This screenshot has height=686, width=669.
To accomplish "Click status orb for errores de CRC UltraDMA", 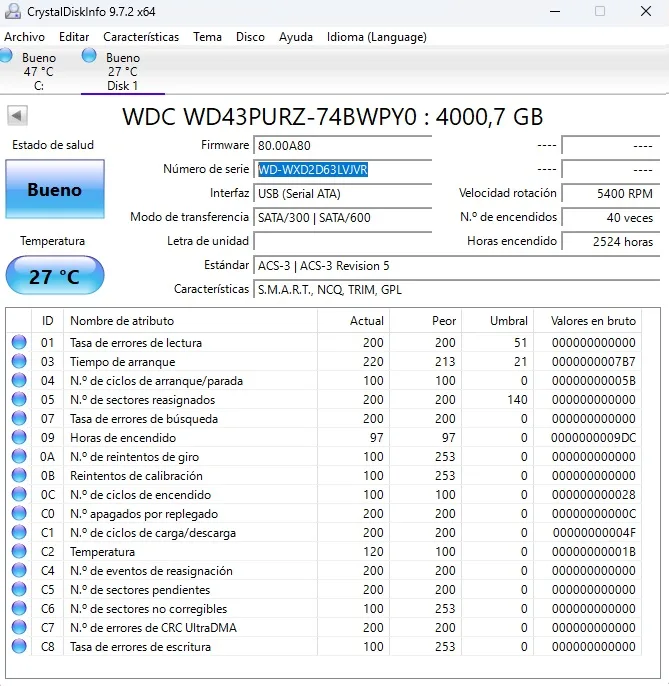I will [19, 628].
